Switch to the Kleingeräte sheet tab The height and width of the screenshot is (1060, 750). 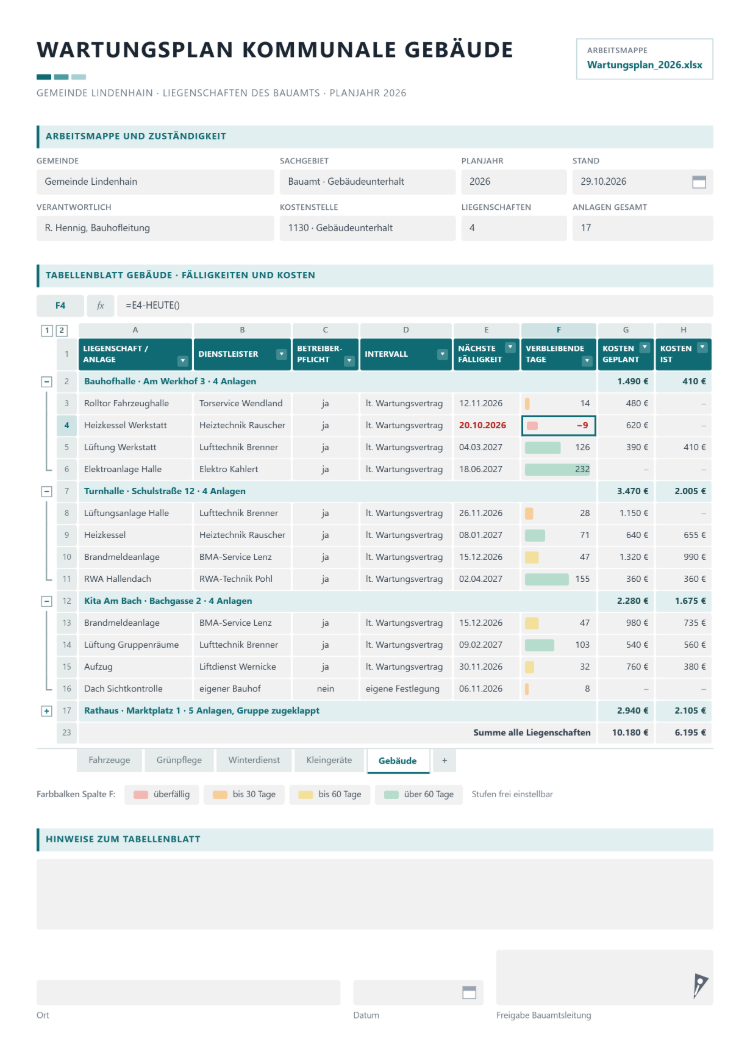(x=329, y=761)
